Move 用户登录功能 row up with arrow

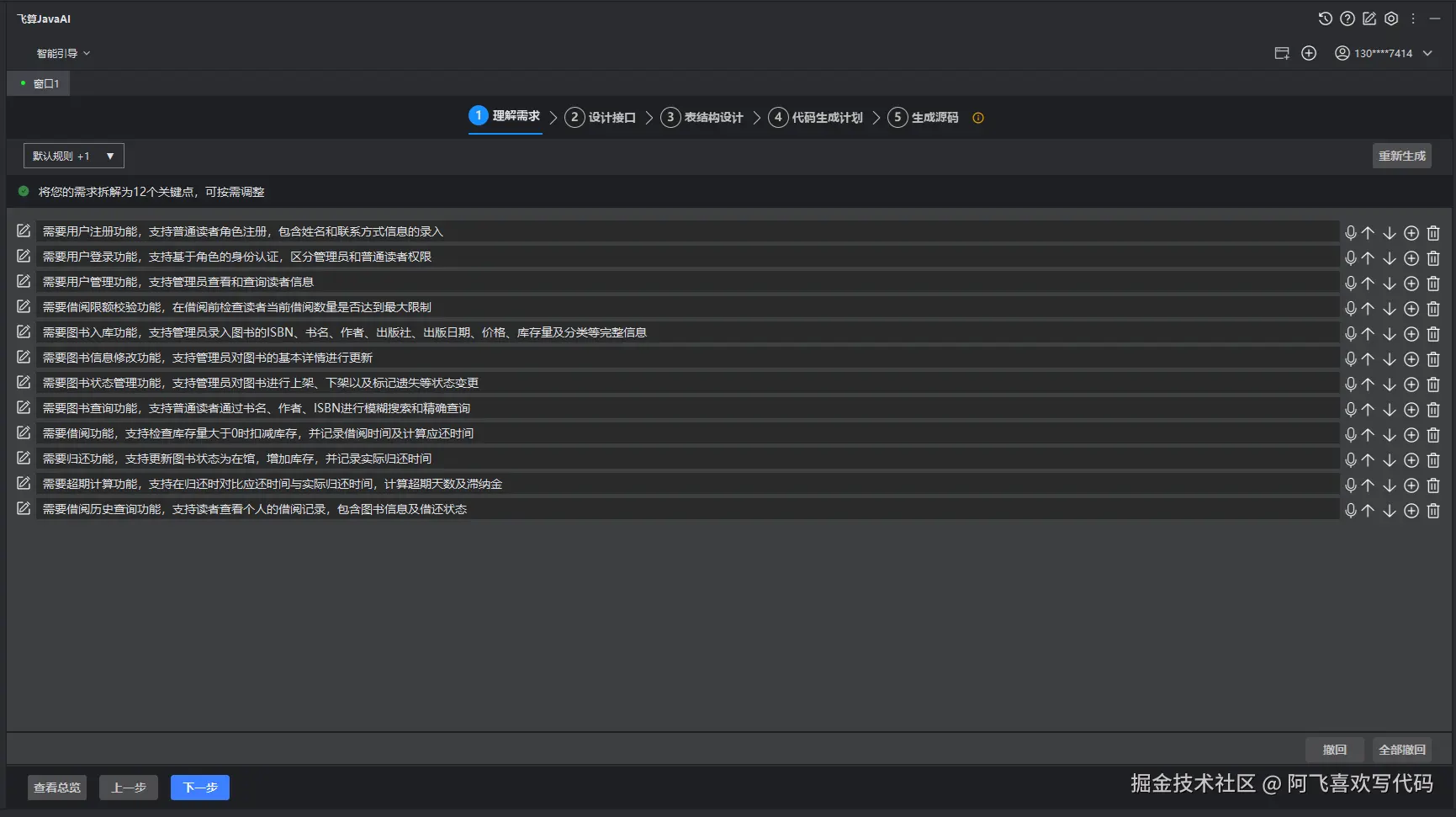(1369, 258)
